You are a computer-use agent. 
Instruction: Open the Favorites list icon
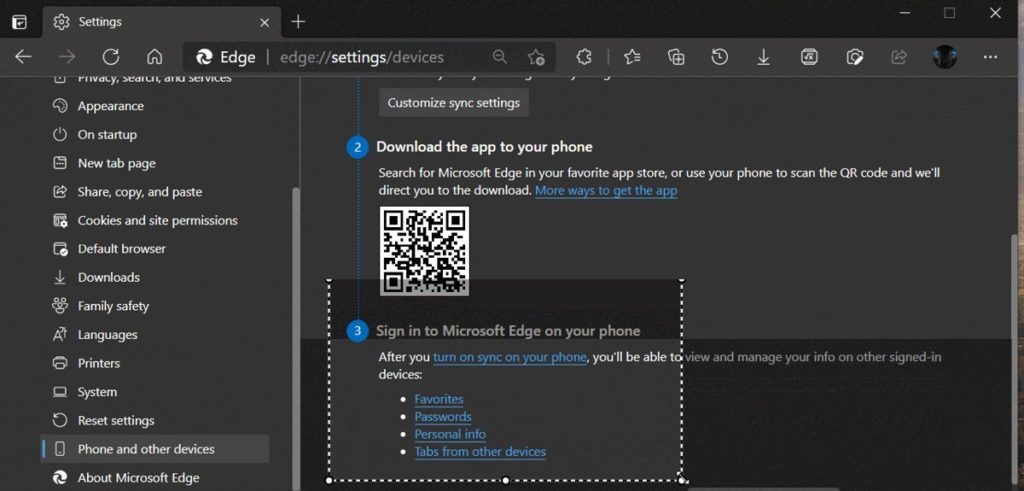[632, 57]
